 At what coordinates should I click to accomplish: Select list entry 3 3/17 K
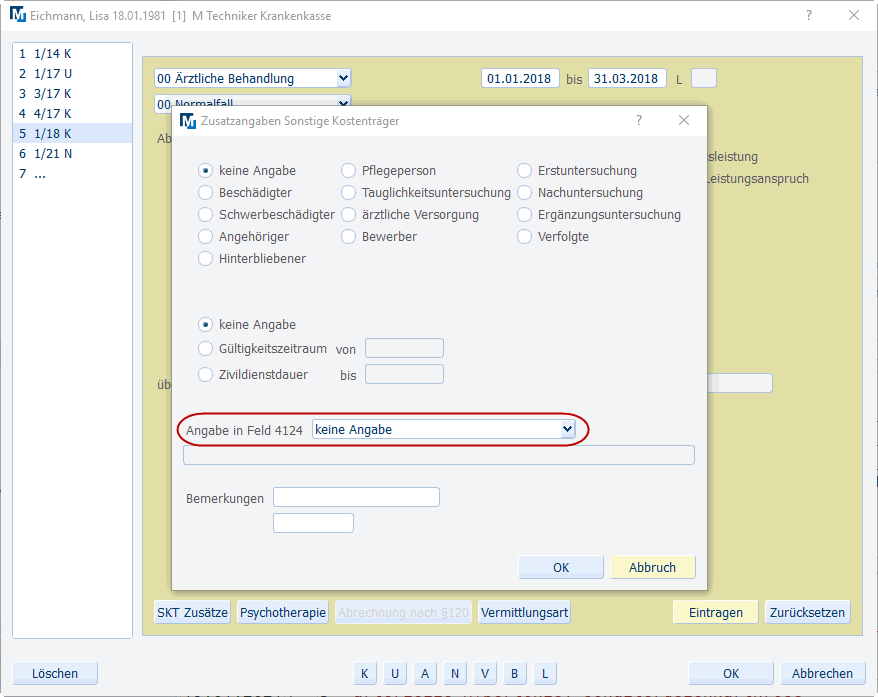[72, 93]
